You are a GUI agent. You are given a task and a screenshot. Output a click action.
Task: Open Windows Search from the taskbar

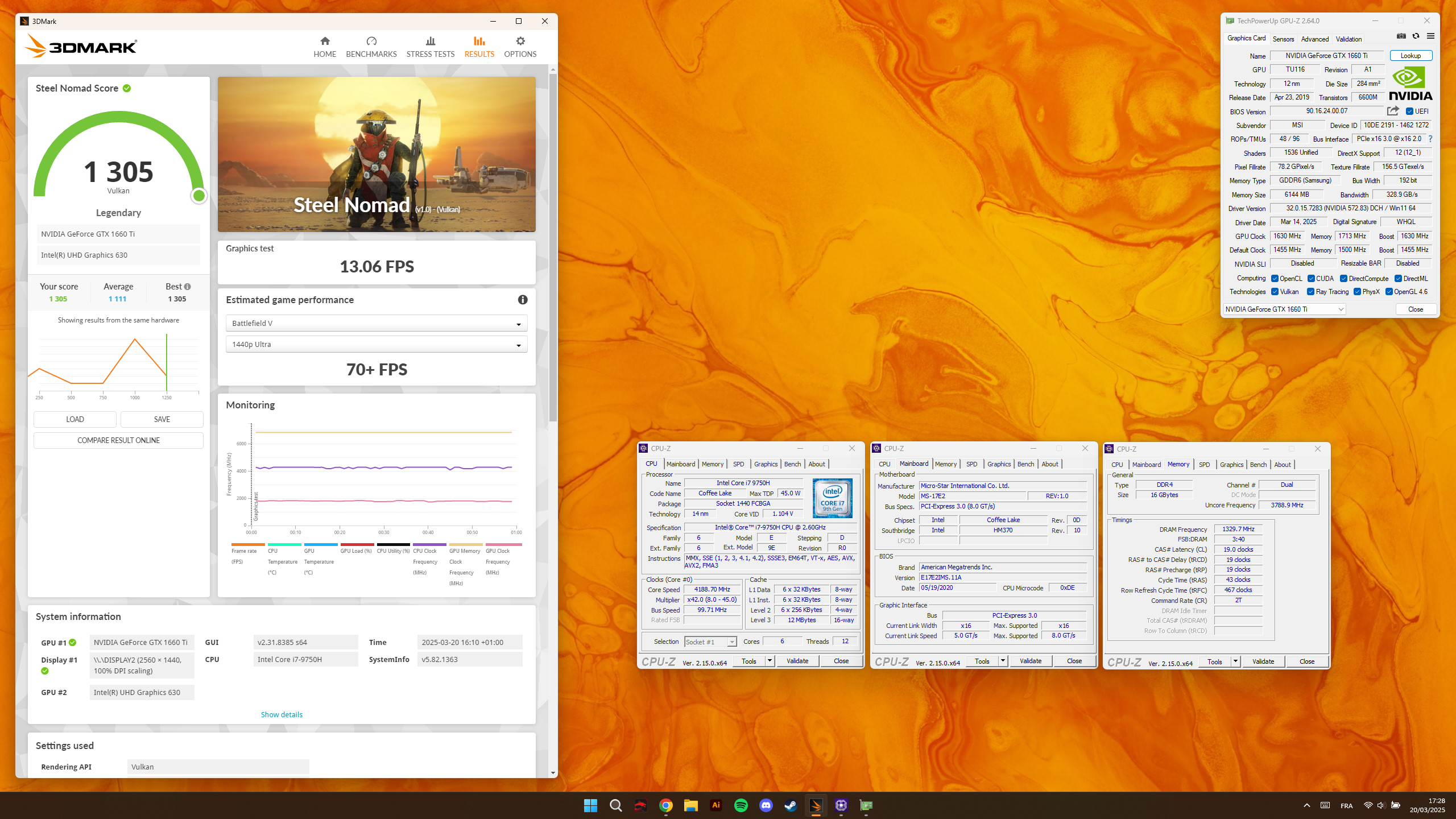coord(615,805)
